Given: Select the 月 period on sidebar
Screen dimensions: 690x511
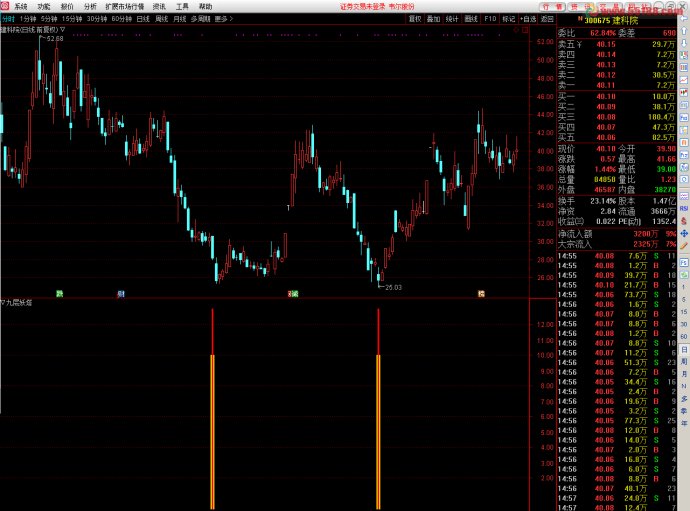Looking at the screenshot, I should [x=684, y=374].
